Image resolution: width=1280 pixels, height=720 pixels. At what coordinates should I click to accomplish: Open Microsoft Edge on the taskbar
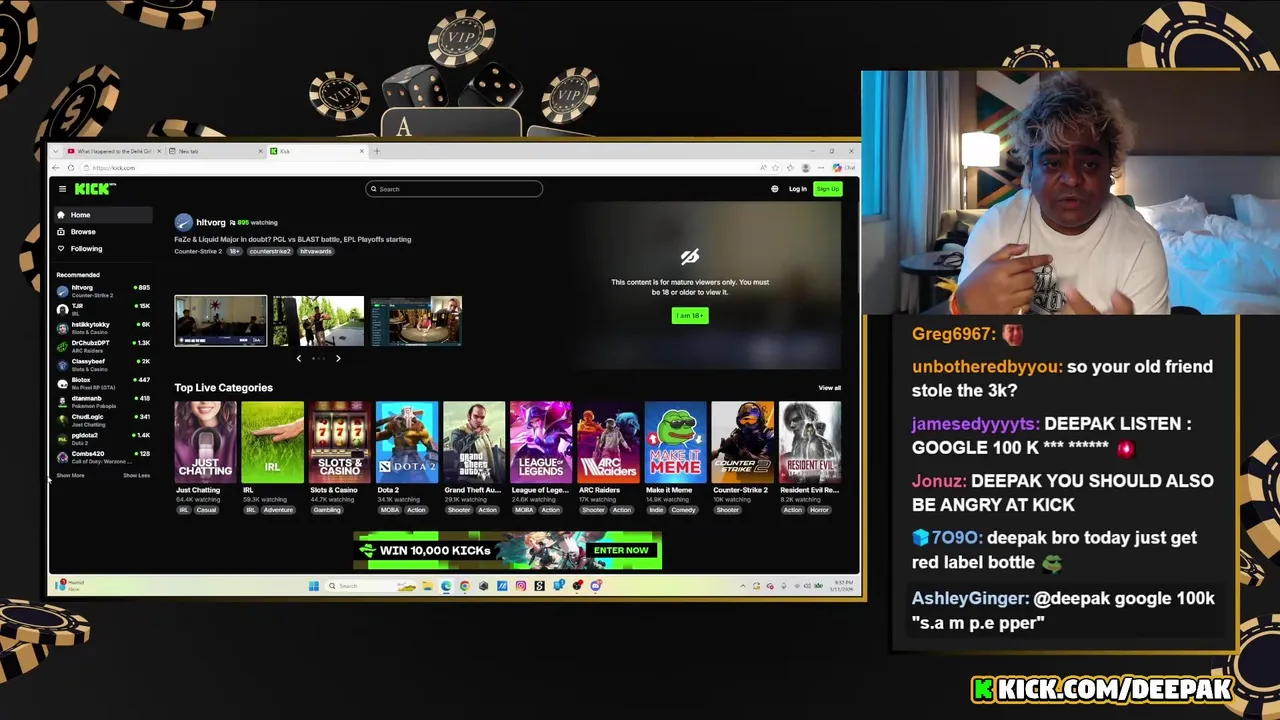click(446, 586)
